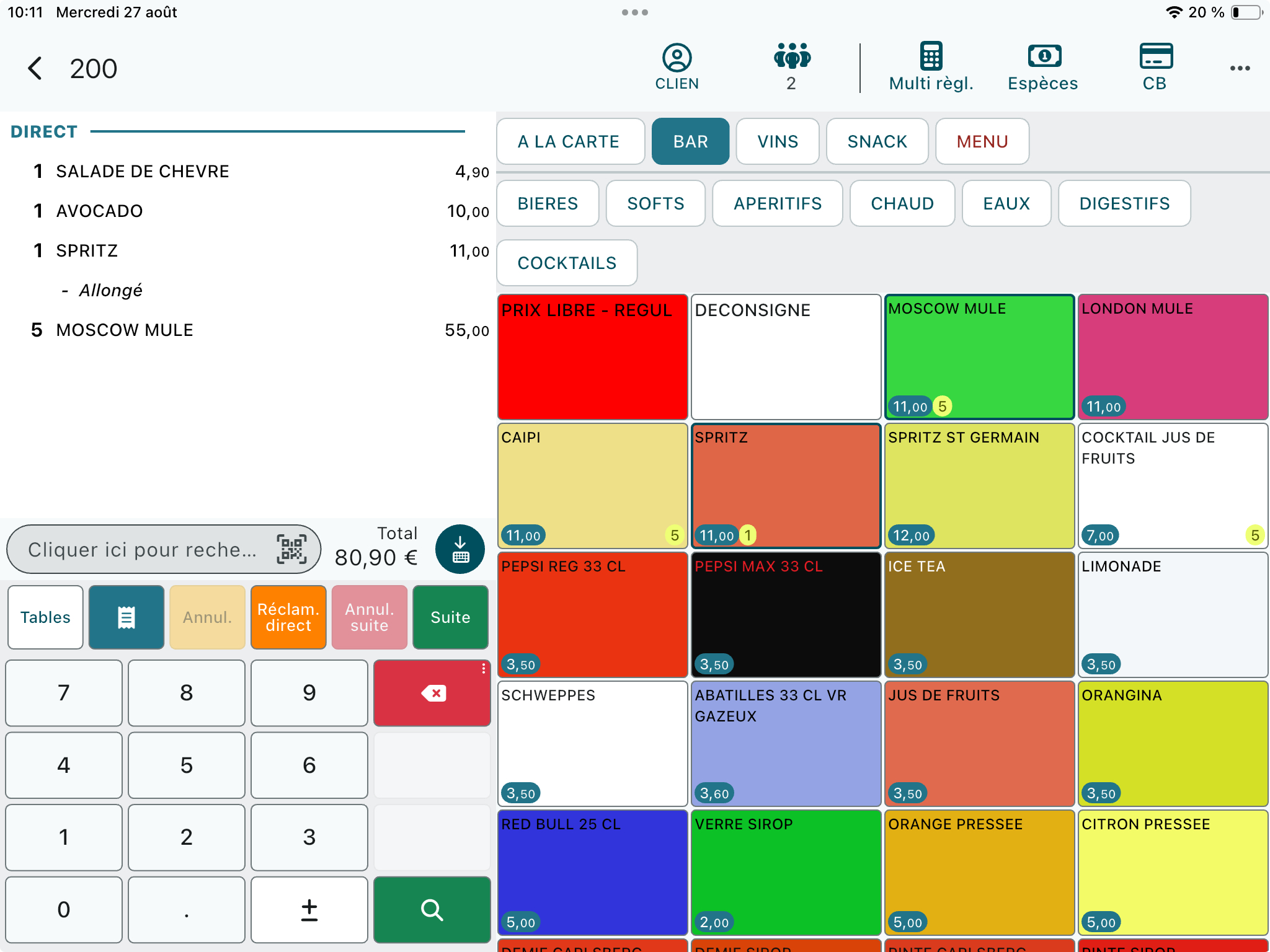
Task: Open the more options ellipsis menu
Action: pyautogui.click(x=1240, y=68)
